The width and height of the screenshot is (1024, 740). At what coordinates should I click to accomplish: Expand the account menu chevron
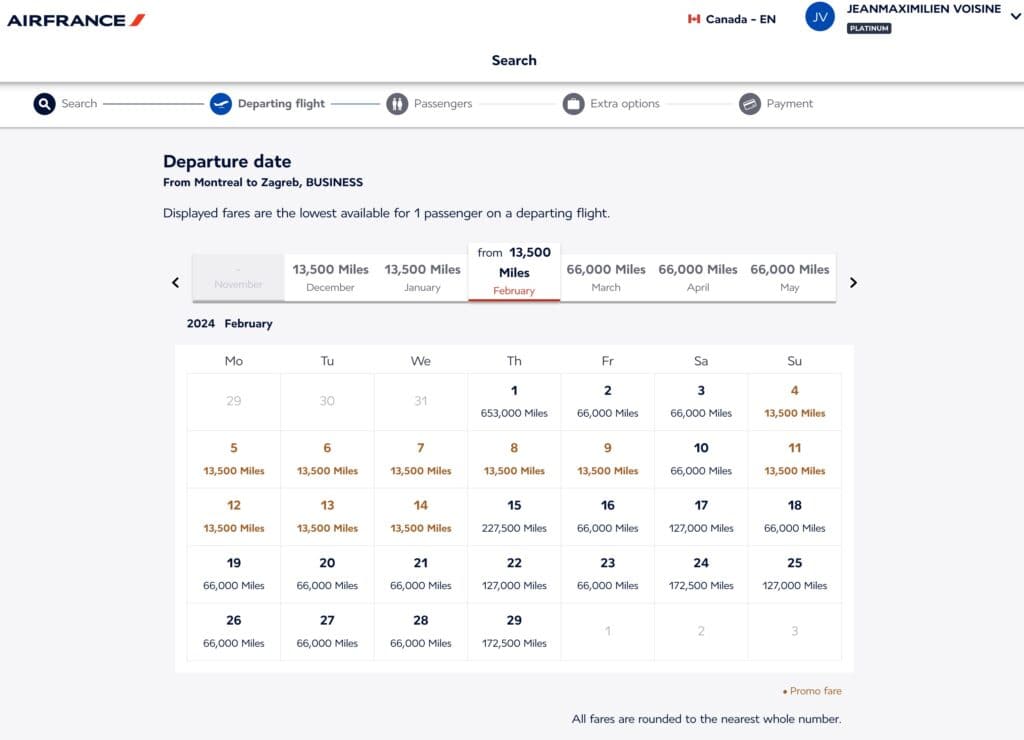[1014, 15]
